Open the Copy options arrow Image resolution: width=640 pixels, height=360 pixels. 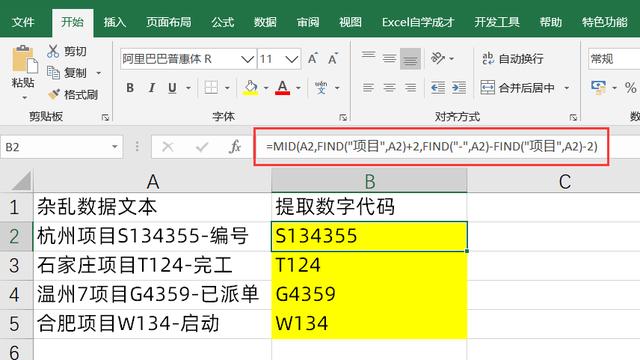click(98, 73)
